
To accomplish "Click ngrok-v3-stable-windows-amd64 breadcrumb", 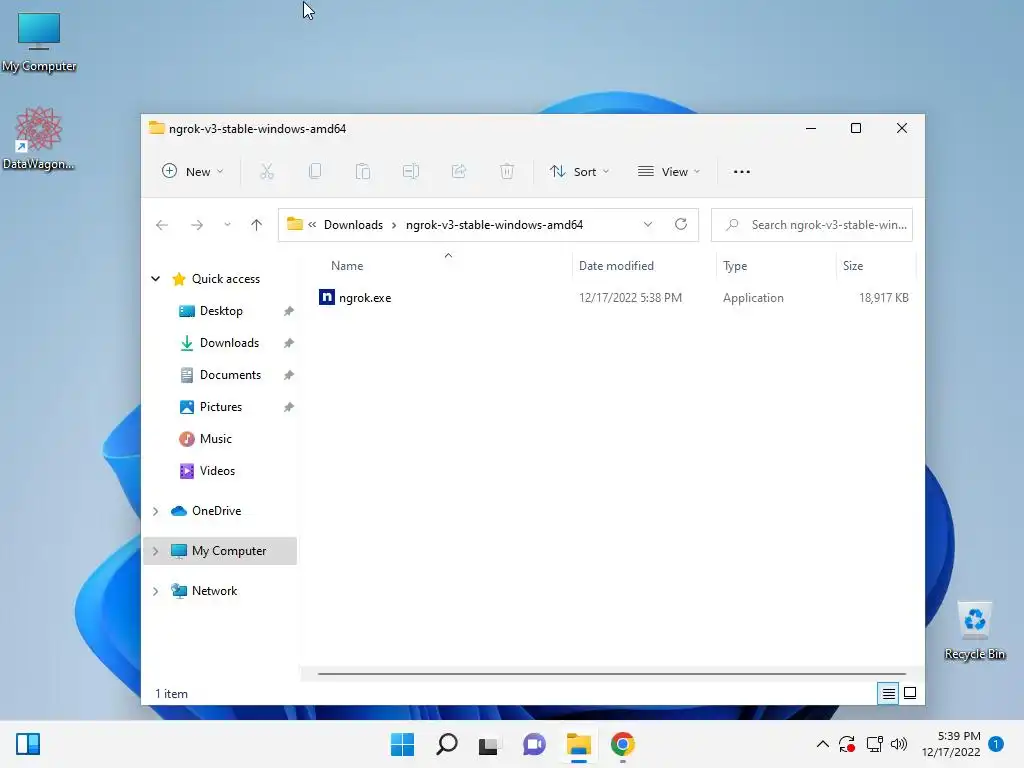I will click(494, 225).
